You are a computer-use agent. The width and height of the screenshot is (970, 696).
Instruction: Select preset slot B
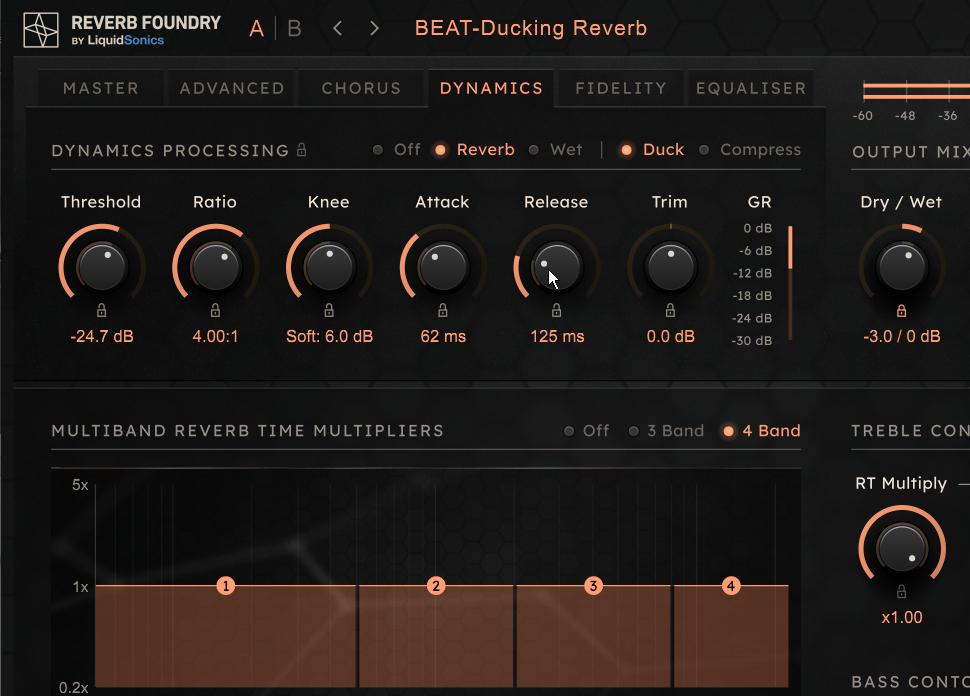coord(294,28)
